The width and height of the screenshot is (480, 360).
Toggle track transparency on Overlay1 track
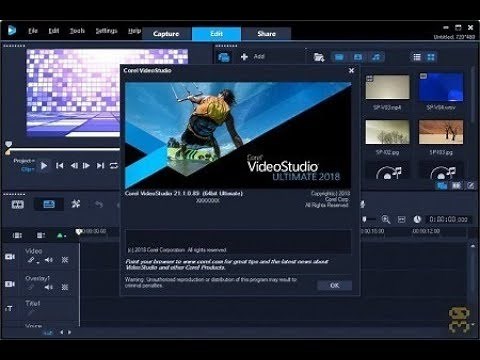[x=65, y=287]
